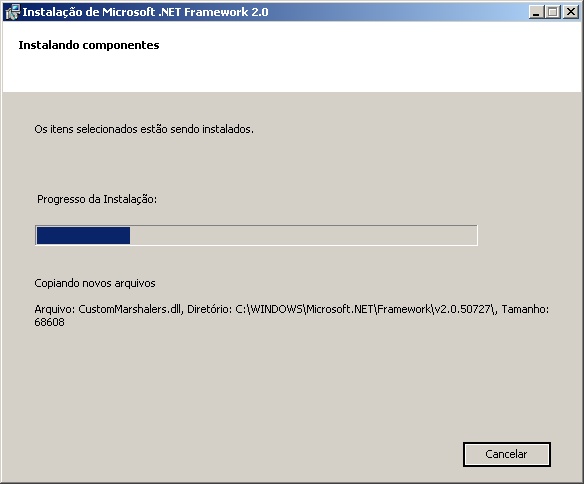This screenshot has width=584, height=484.
Task: Minimize the .NET Framework setup window
Action: [536, 12]
